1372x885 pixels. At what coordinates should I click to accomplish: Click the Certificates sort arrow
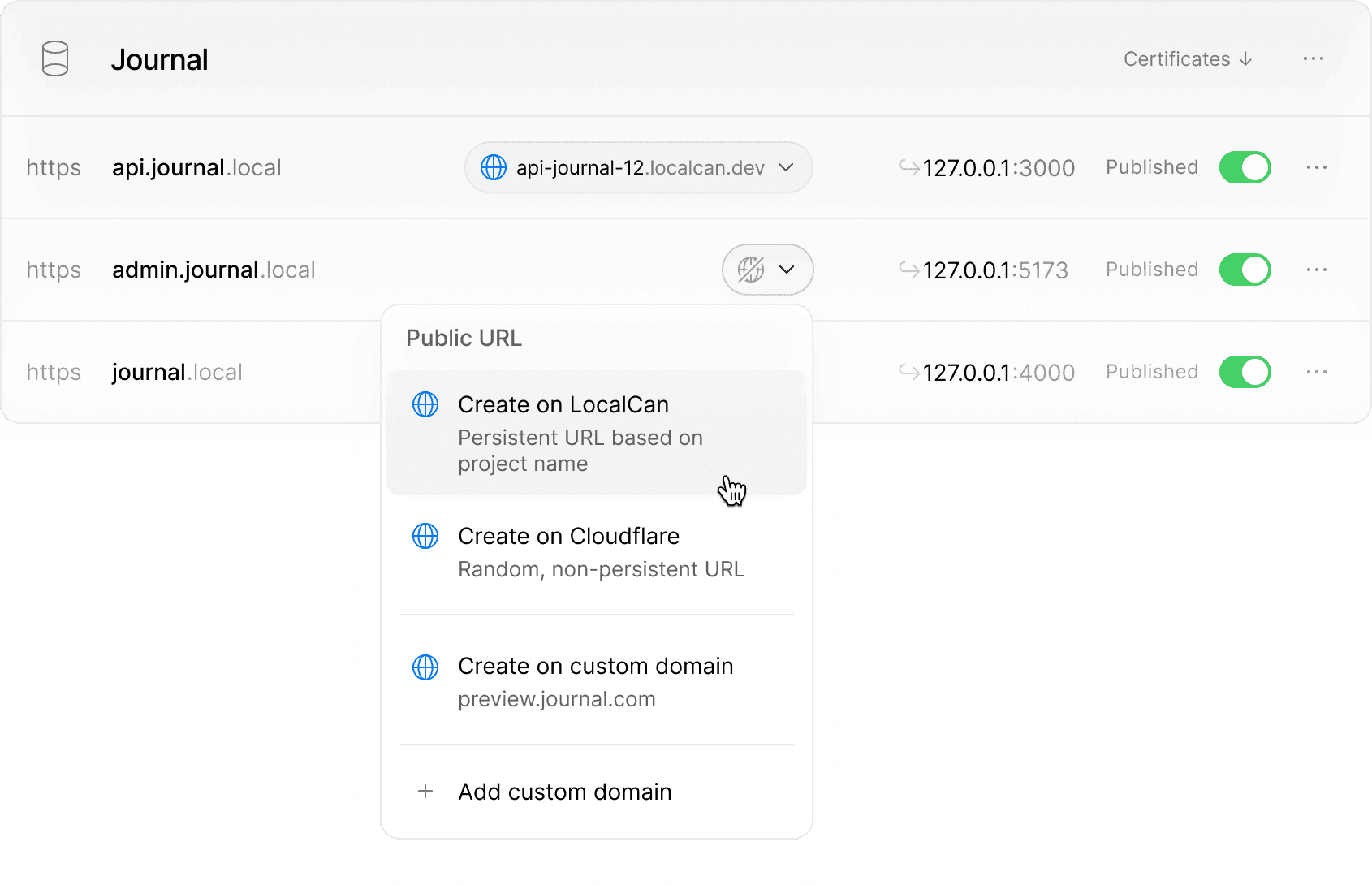point(1245,58)
